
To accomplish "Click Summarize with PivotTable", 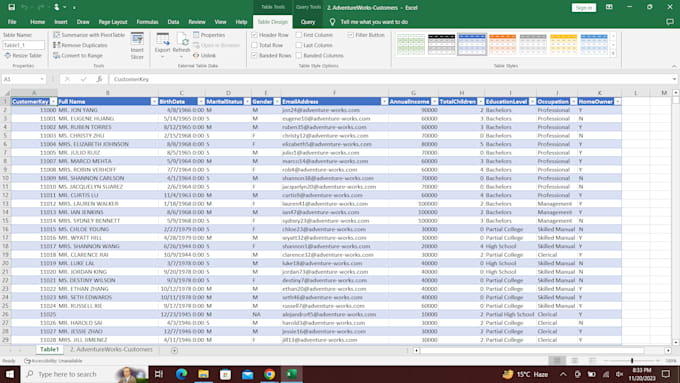I will (89, 35).
